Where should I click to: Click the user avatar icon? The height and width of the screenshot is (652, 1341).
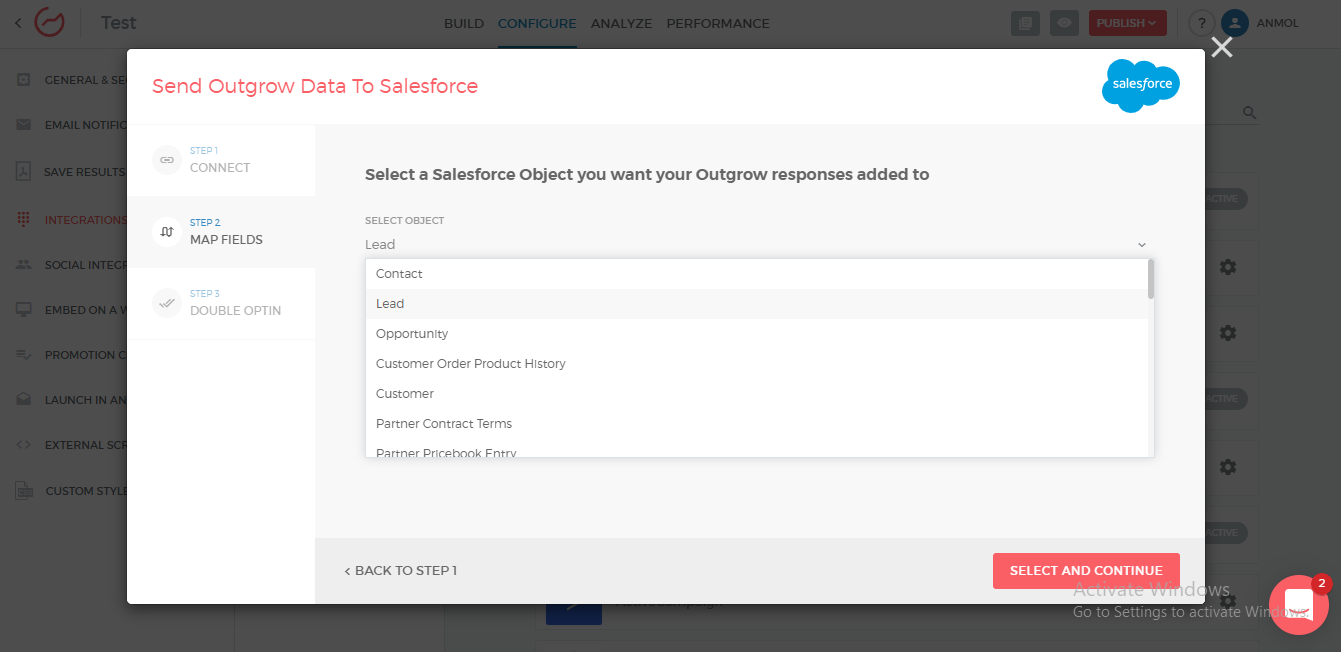click(x=1235, y=23)
